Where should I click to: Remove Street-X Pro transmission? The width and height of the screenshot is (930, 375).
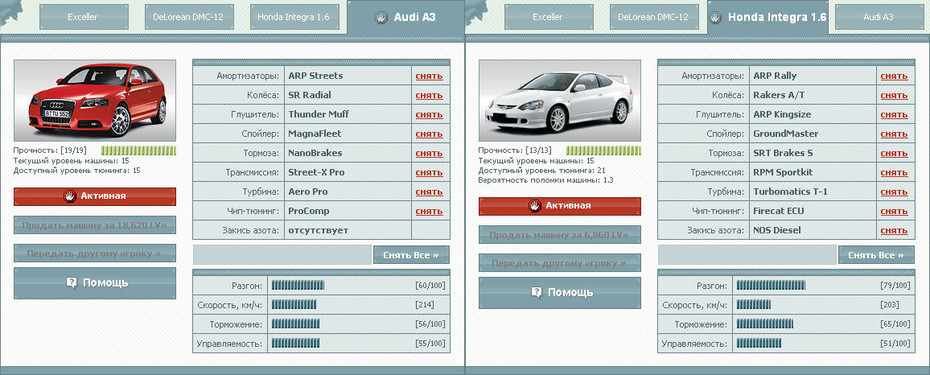pyautogui.click(x=429, y=173)
